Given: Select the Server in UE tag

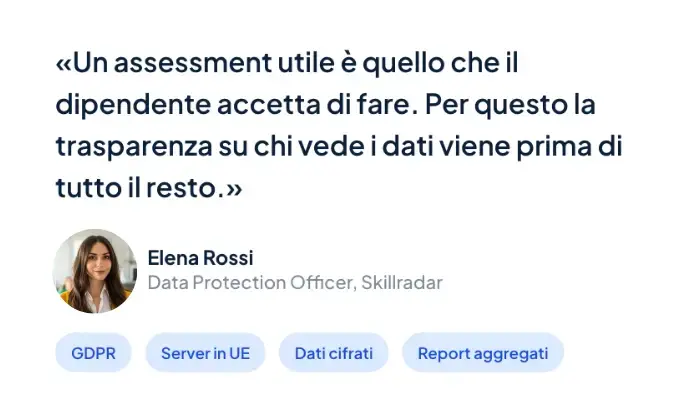Looking at the screenshot, I should point(205,353).
